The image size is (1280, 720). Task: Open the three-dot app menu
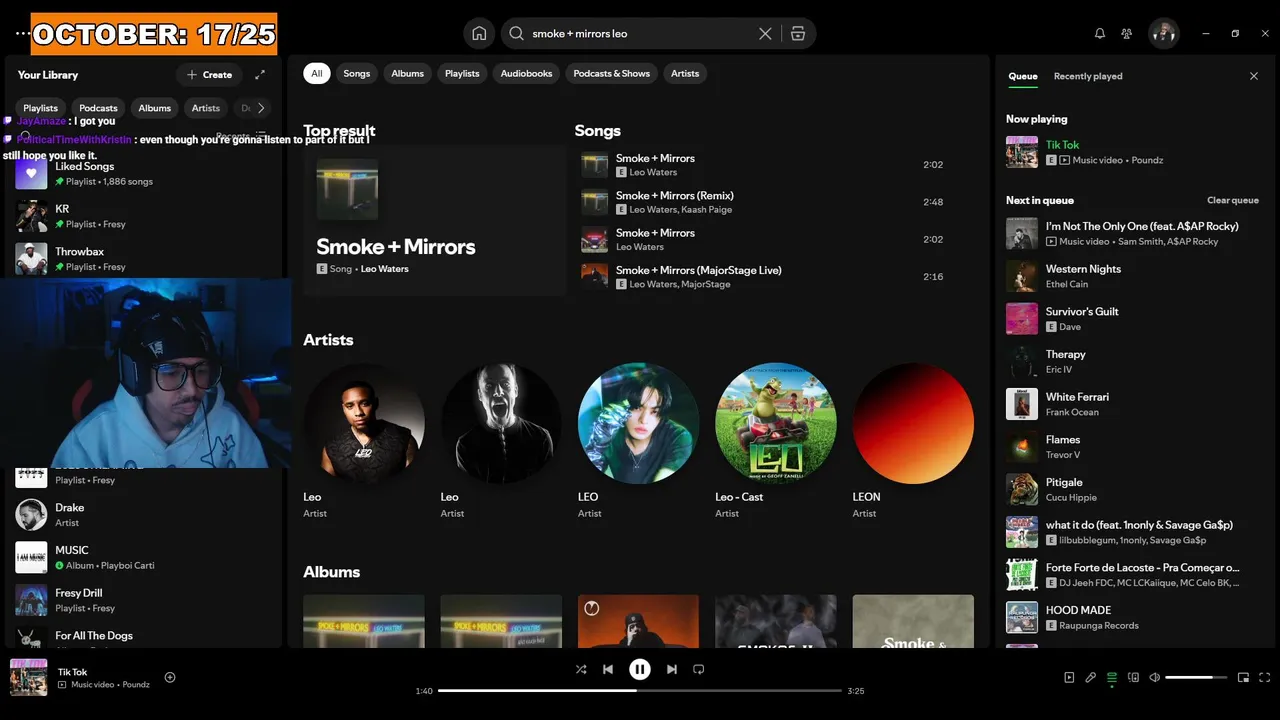point(22,33)
